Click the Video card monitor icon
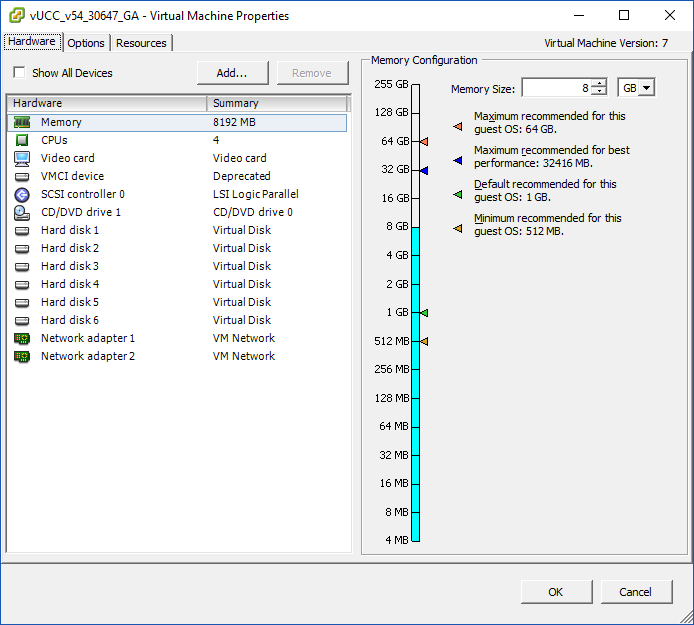Screen dimensions: 694x625 [22, 158]
